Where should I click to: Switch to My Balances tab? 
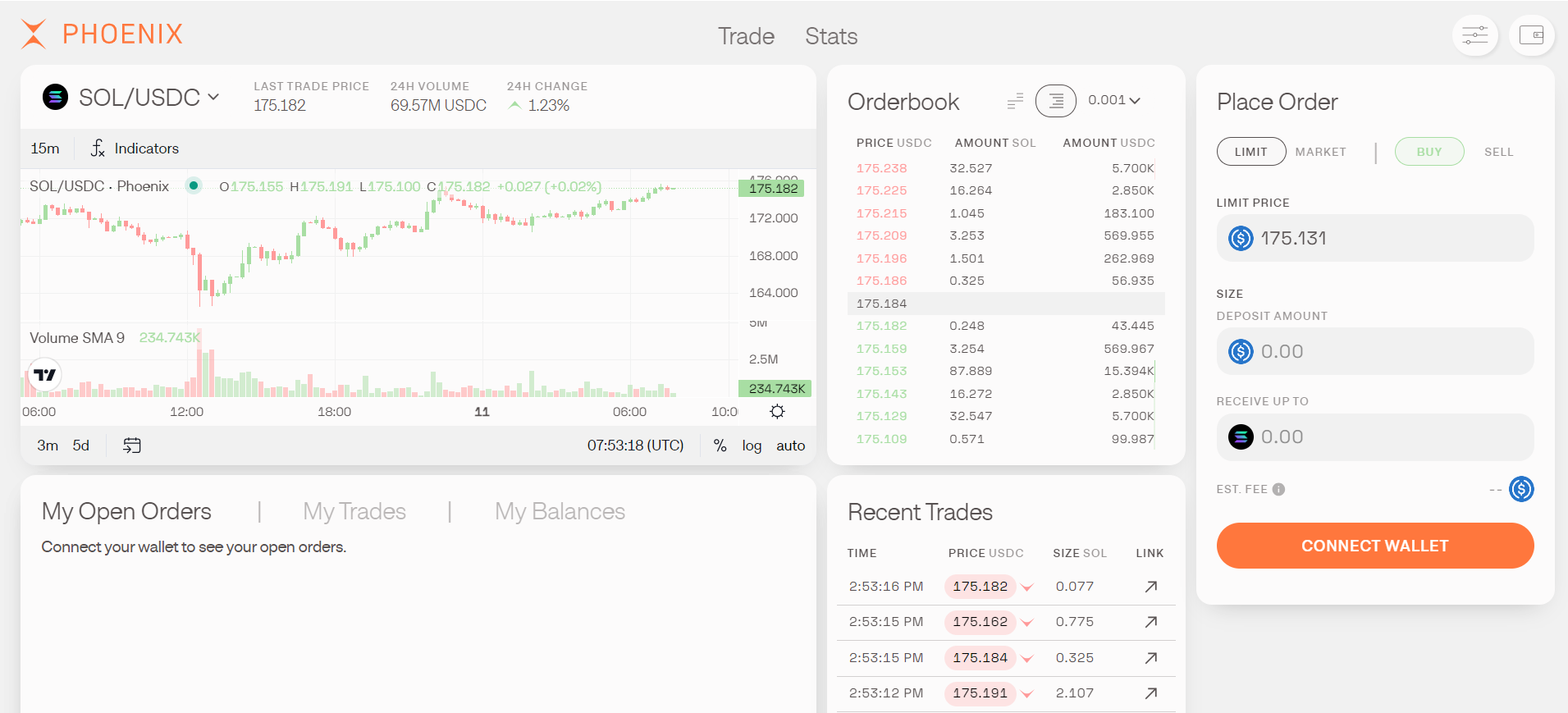coord(560,511)
